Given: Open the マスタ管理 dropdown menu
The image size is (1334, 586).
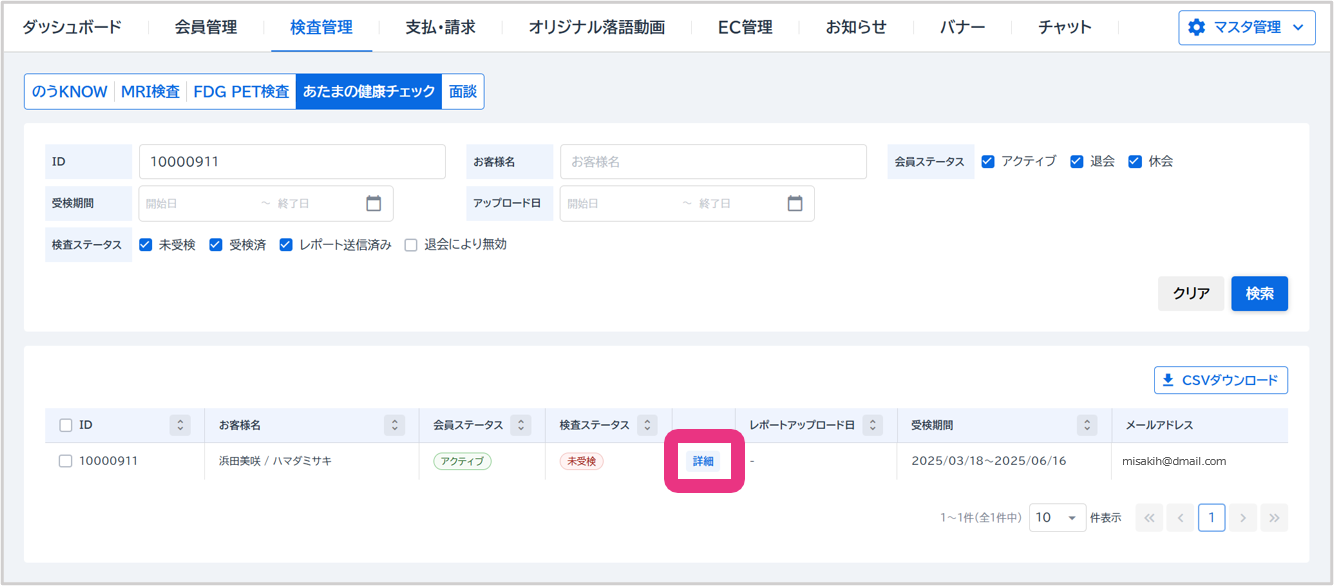Looking at the screenshot, I should click(x=1248, y=28).
